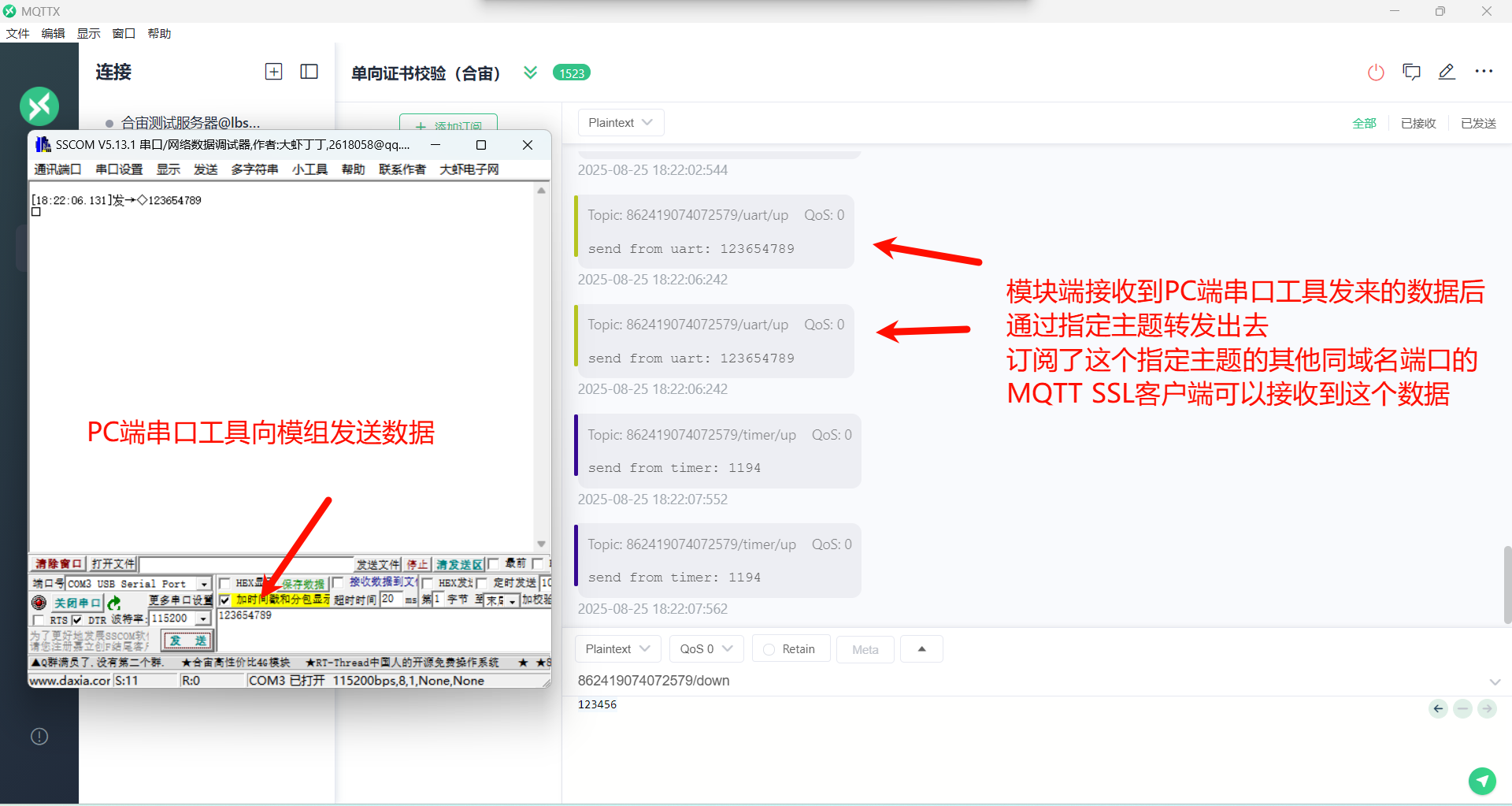This screenshot has height=806, width=1512.
Task: Open SSCOM 小工具 menu
Action: tap(309, 169)
